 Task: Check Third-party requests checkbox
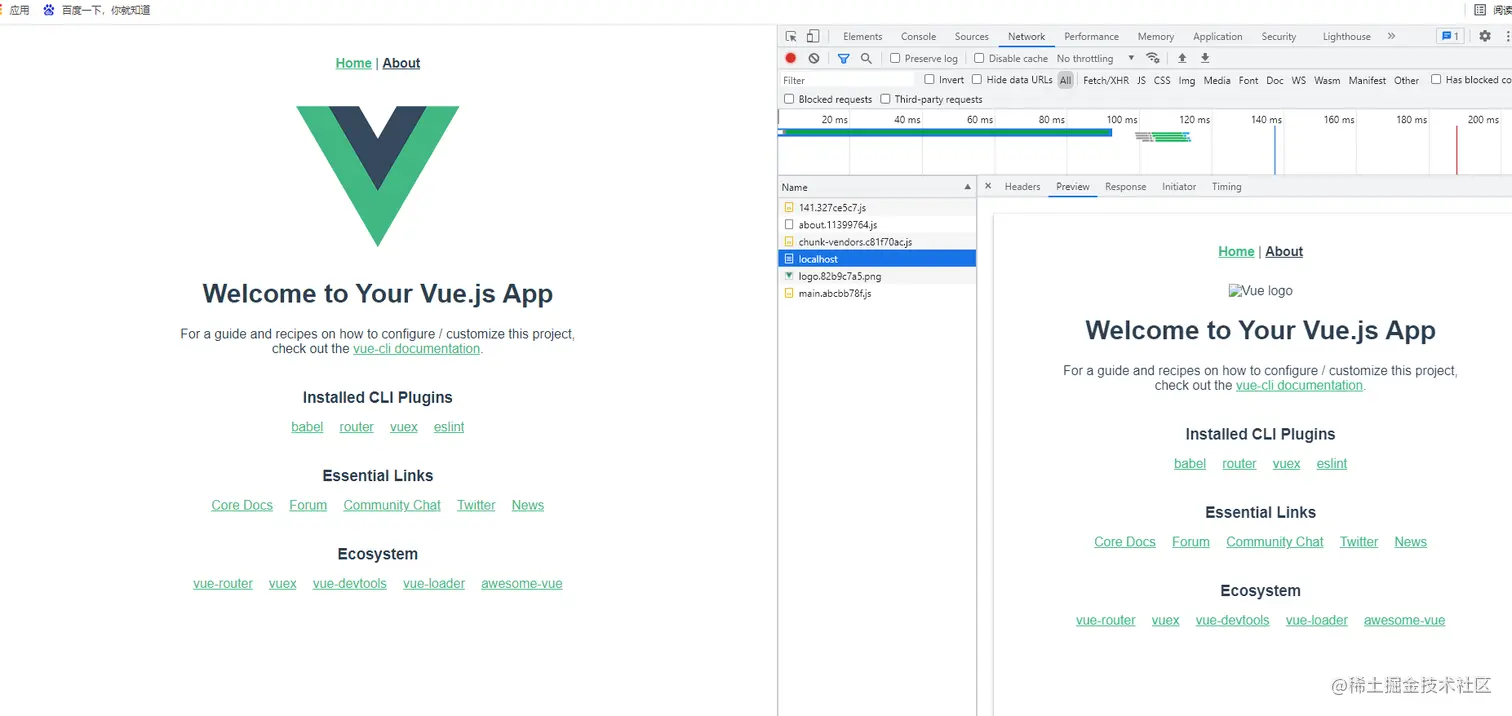885,99
